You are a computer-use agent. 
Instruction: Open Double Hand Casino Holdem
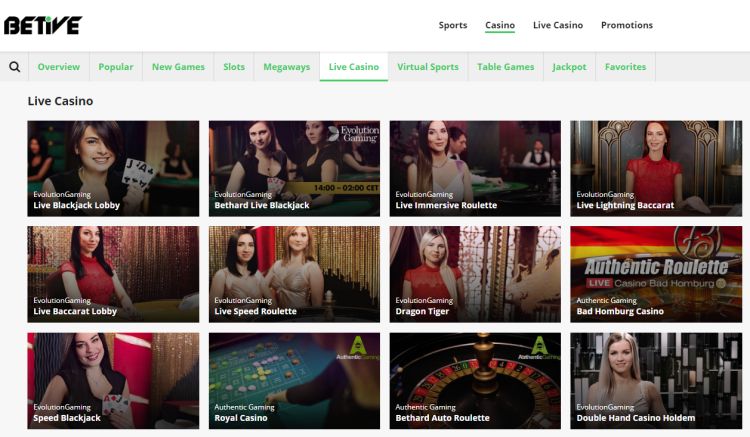click(x=656, y=381)
